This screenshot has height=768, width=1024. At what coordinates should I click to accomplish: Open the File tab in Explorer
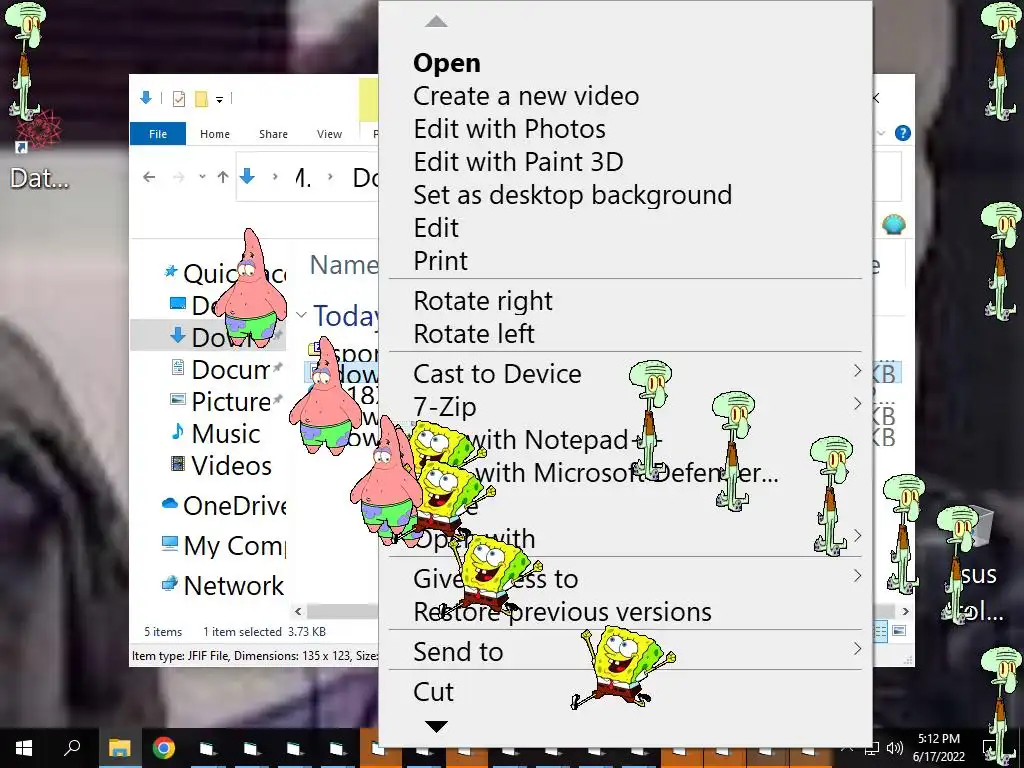[158, 134]
